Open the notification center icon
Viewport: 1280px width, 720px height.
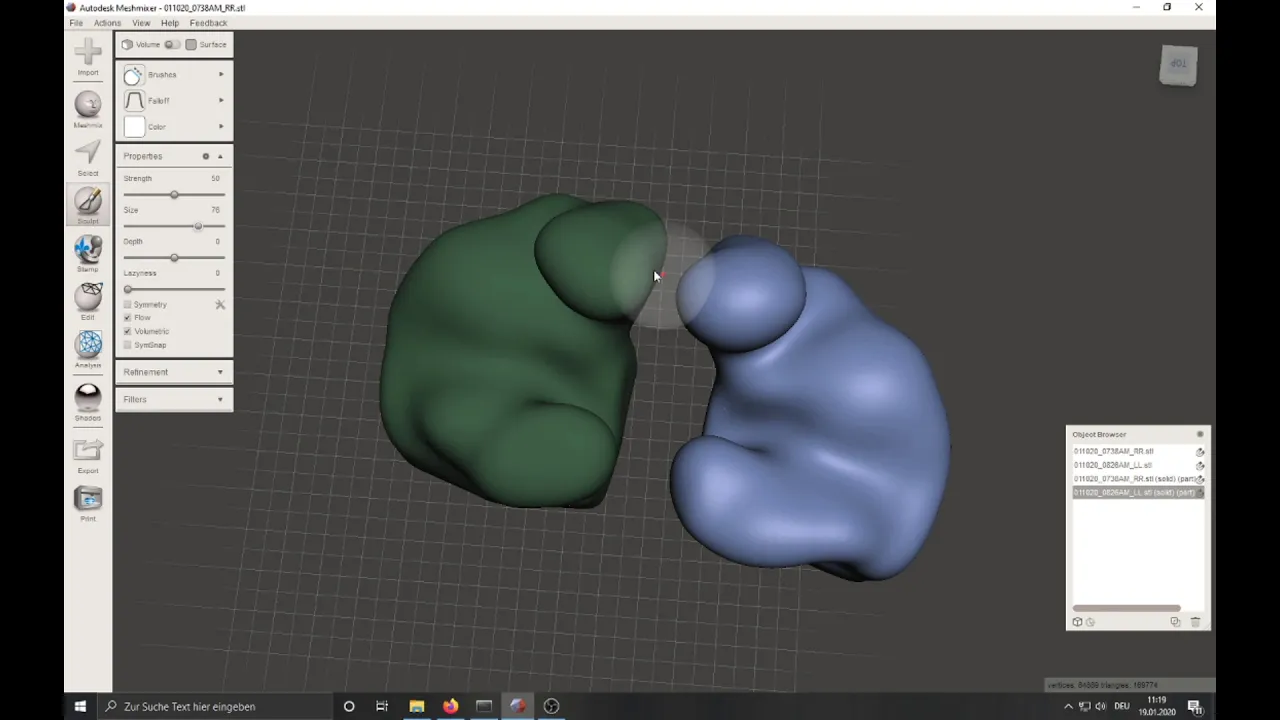tap(1194, 706)
